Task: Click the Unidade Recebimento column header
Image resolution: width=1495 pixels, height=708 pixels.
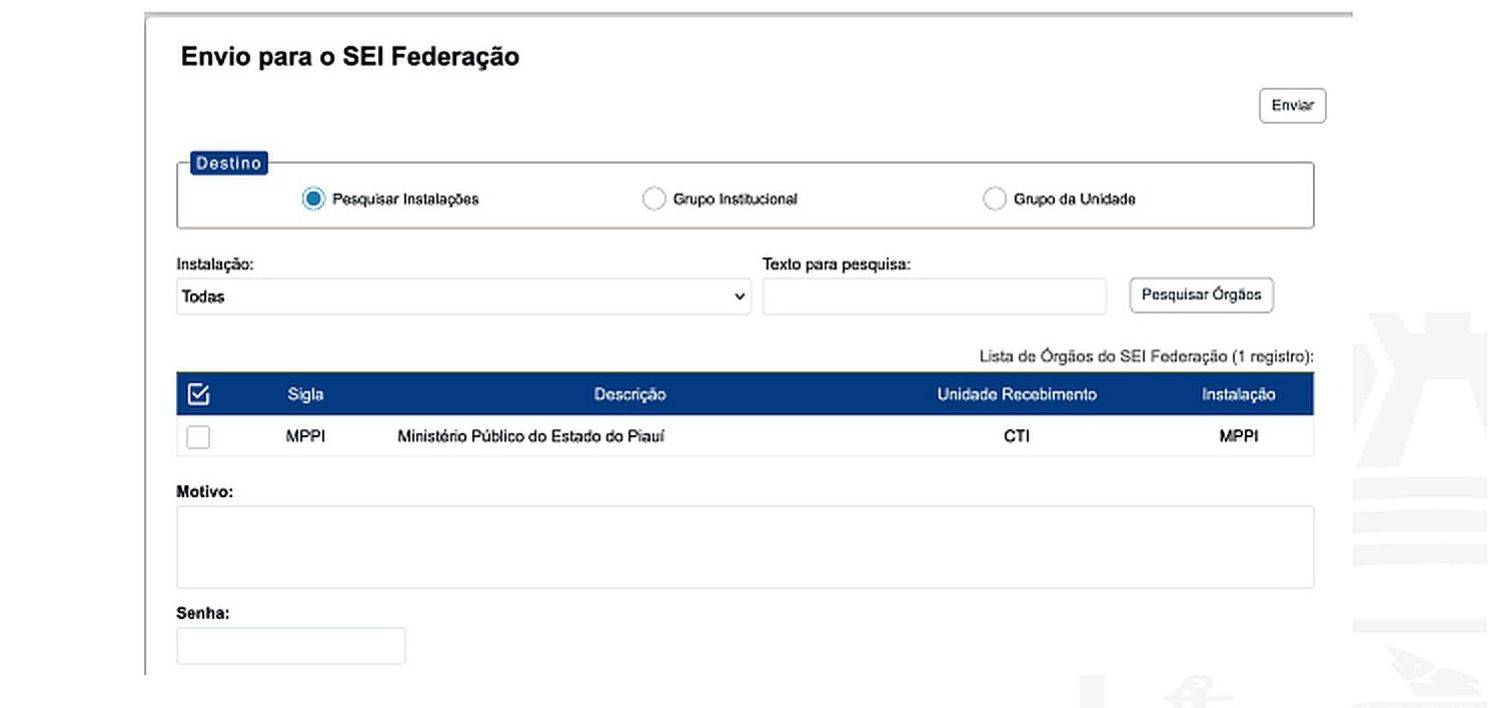Action: 1017,395
